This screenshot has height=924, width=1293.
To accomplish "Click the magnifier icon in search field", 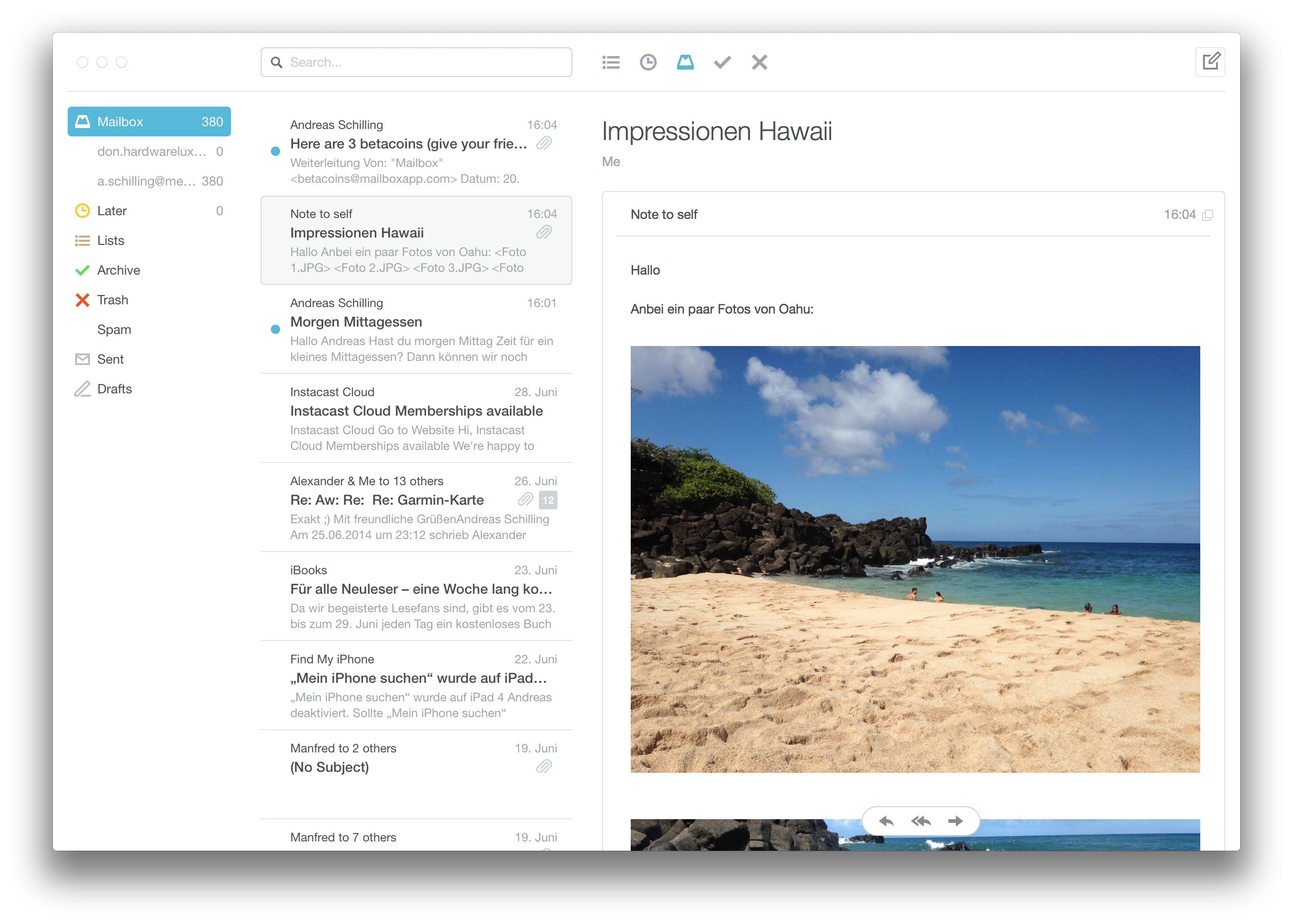I will tap(276, 62).
